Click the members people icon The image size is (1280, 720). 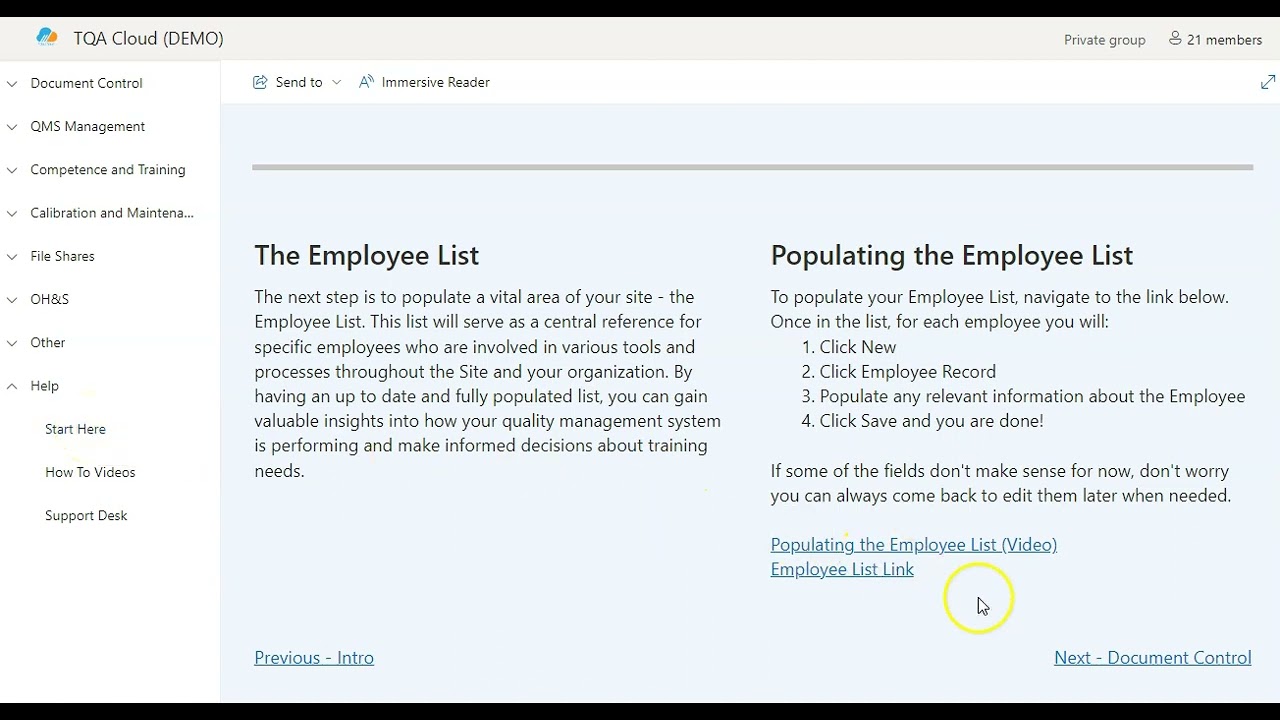coord(1175,39)
